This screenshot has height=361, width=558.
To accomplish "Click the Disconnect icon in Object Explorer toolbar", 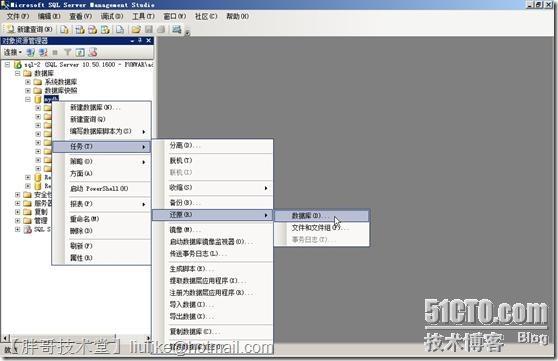I will 43,52.
